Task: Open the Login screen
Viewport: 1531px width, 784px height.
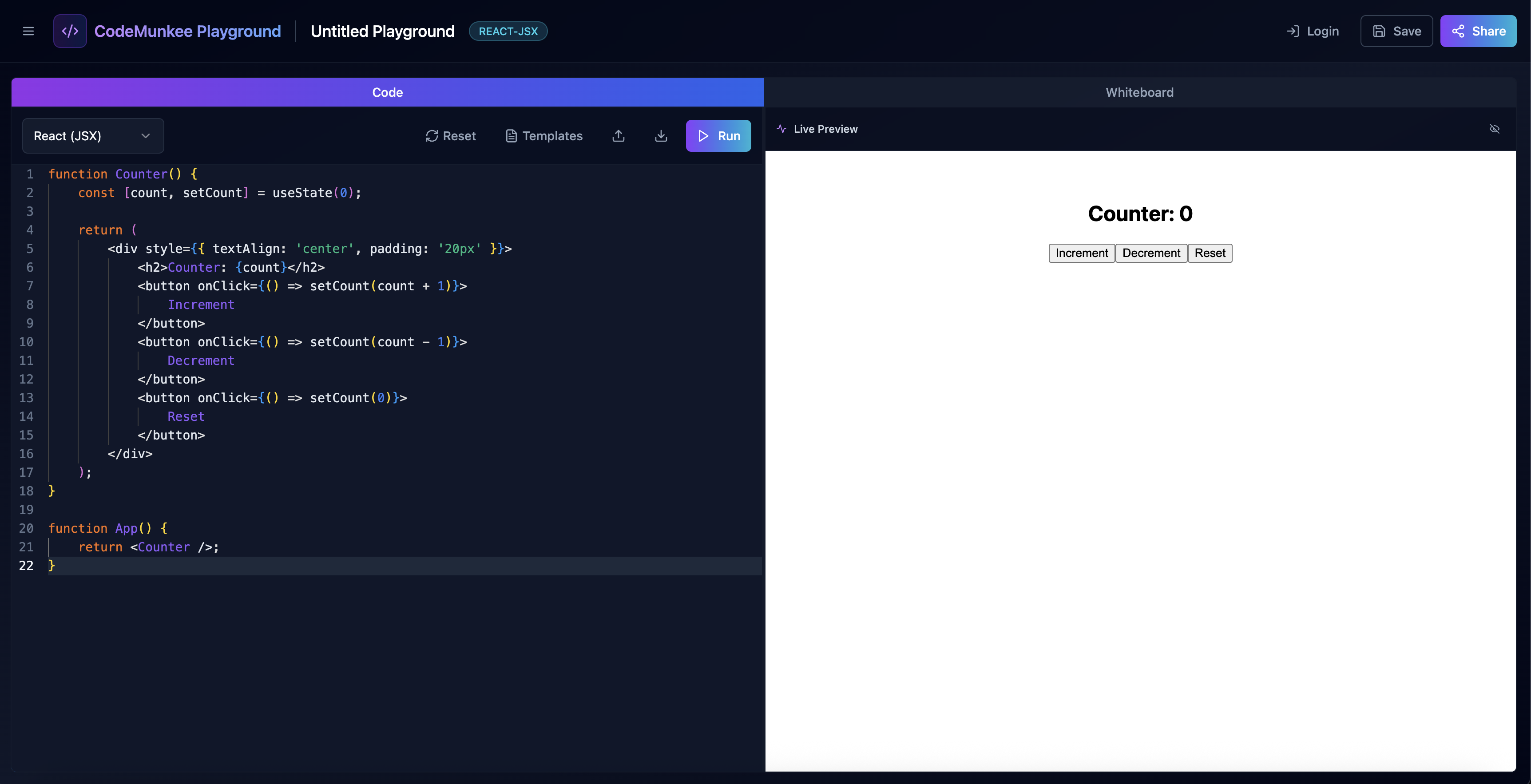Action: (1312, 31)
